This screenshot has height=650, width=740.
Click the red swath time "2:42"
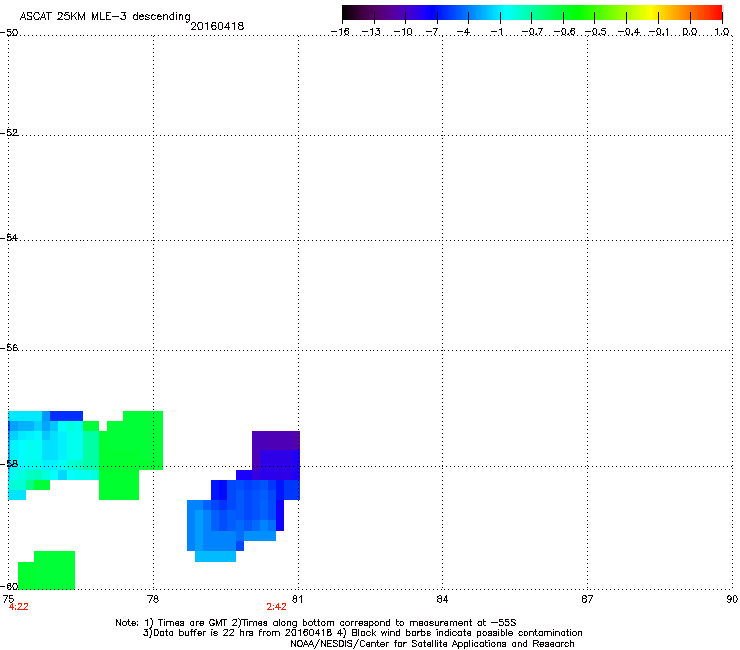(x=276, y=607)
